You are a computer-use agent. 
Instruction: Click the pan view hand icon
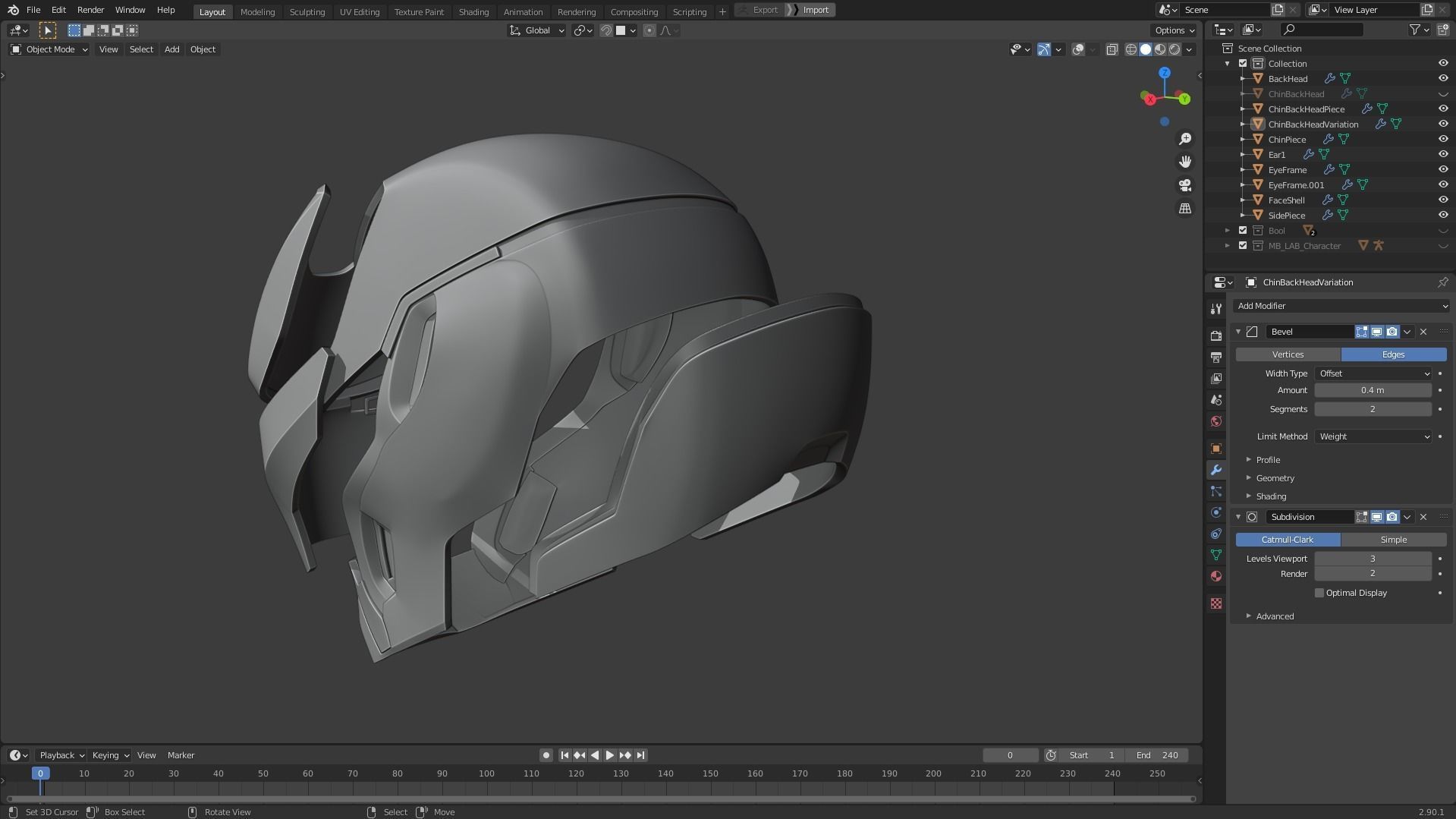point(1184,162)
